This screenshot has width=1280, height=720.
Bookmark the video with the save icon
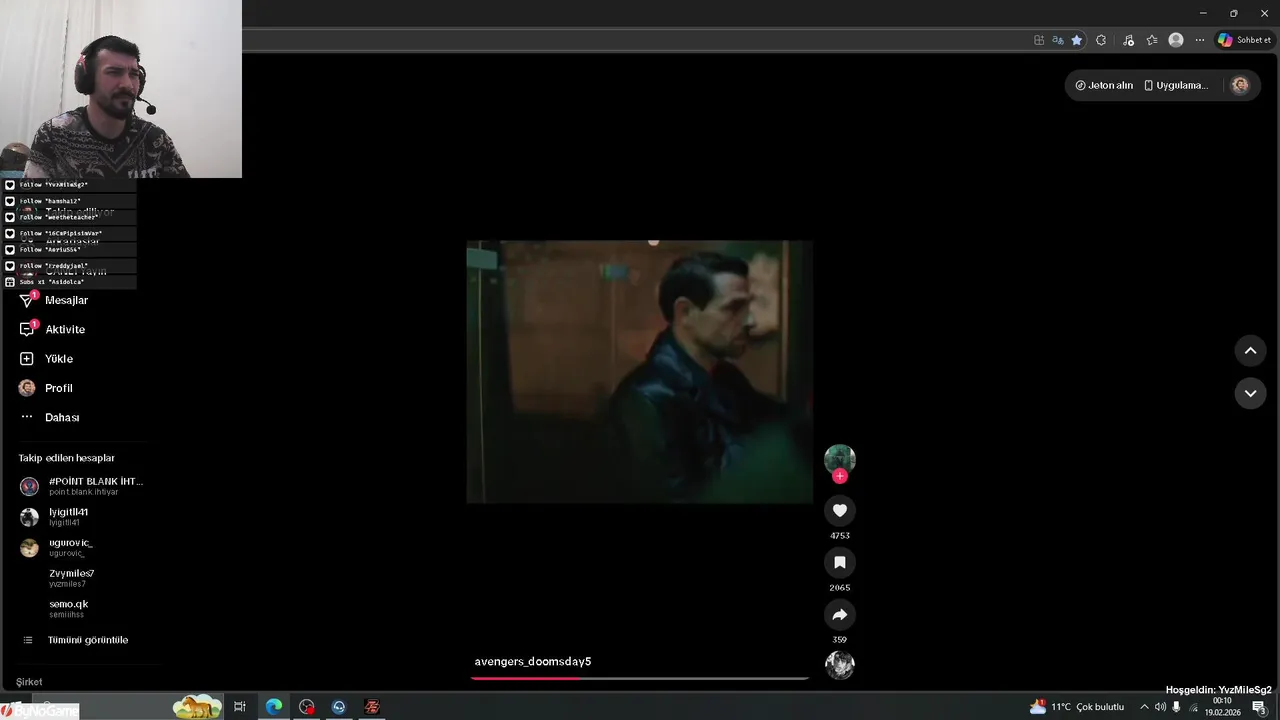point(839,562)
